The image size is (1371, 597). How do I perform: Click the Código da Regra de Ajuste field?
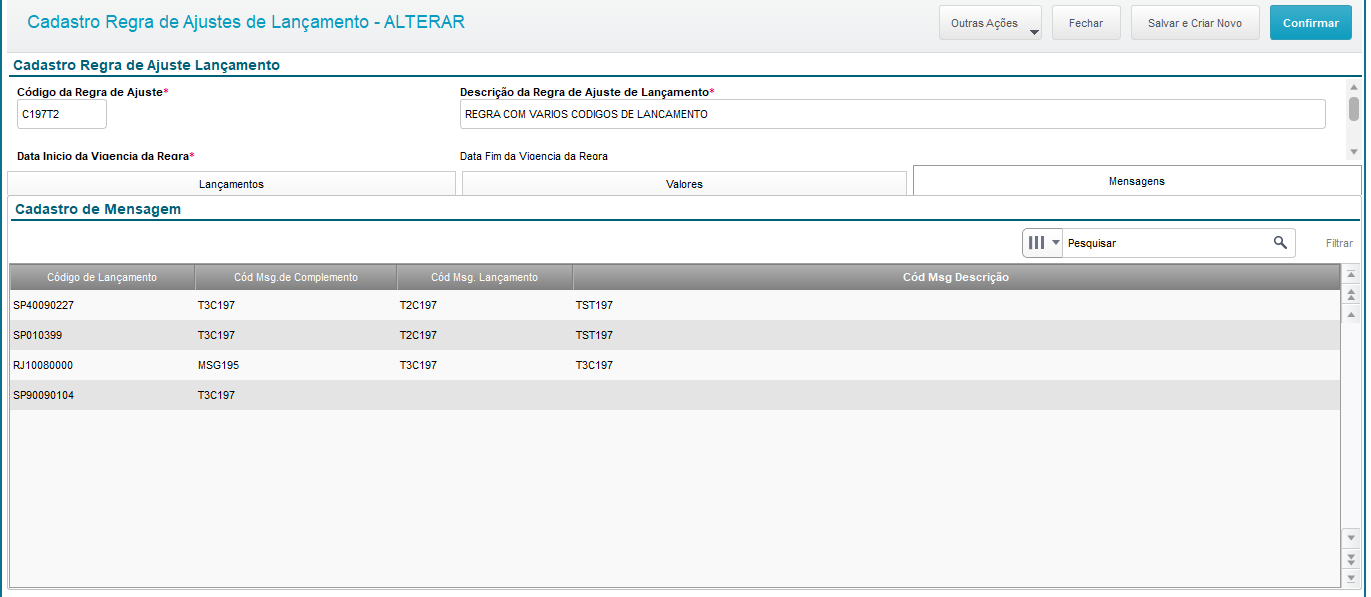coord(62,114)
